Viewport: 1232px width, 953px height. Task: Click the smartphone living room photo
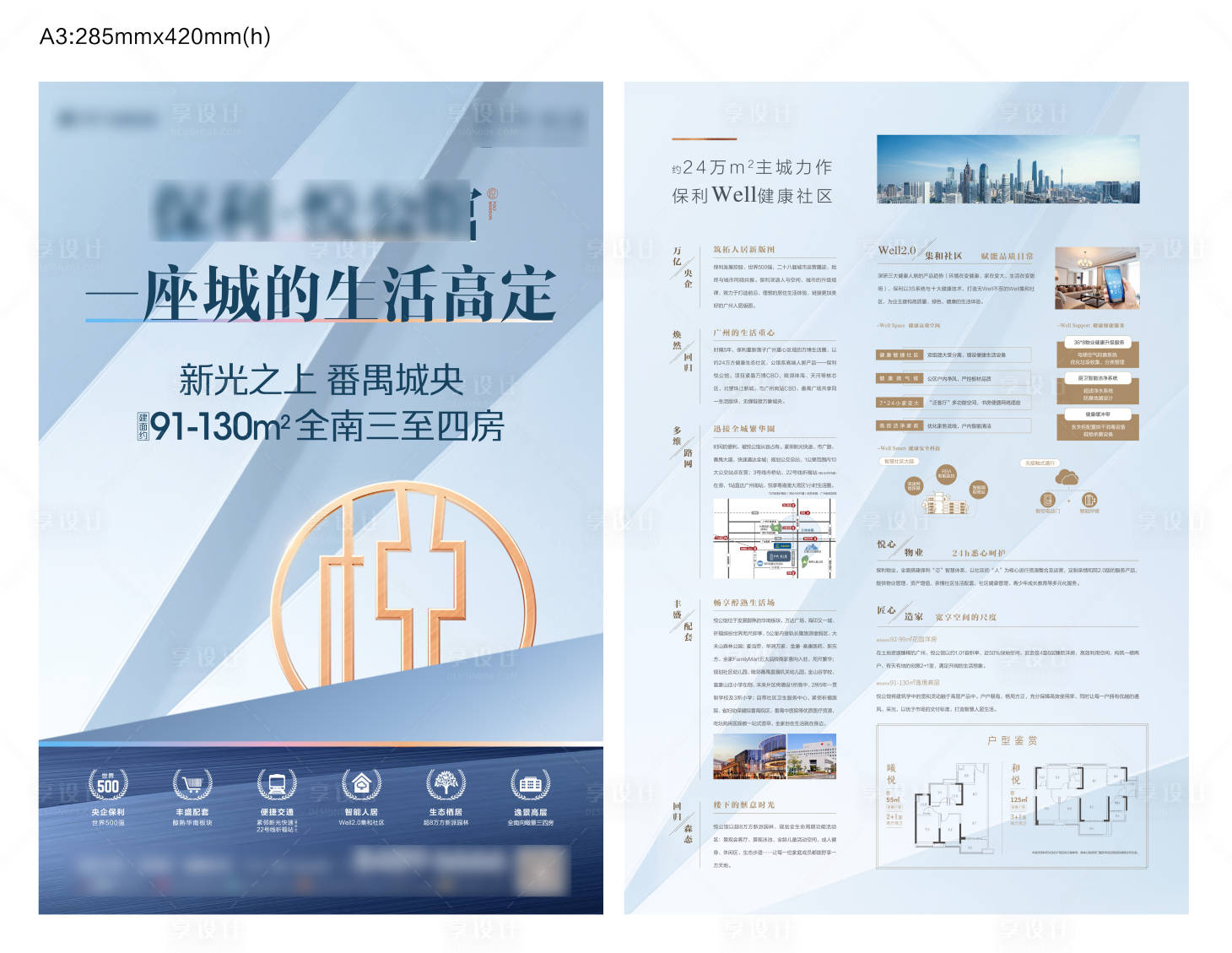tap(1097, 278)
